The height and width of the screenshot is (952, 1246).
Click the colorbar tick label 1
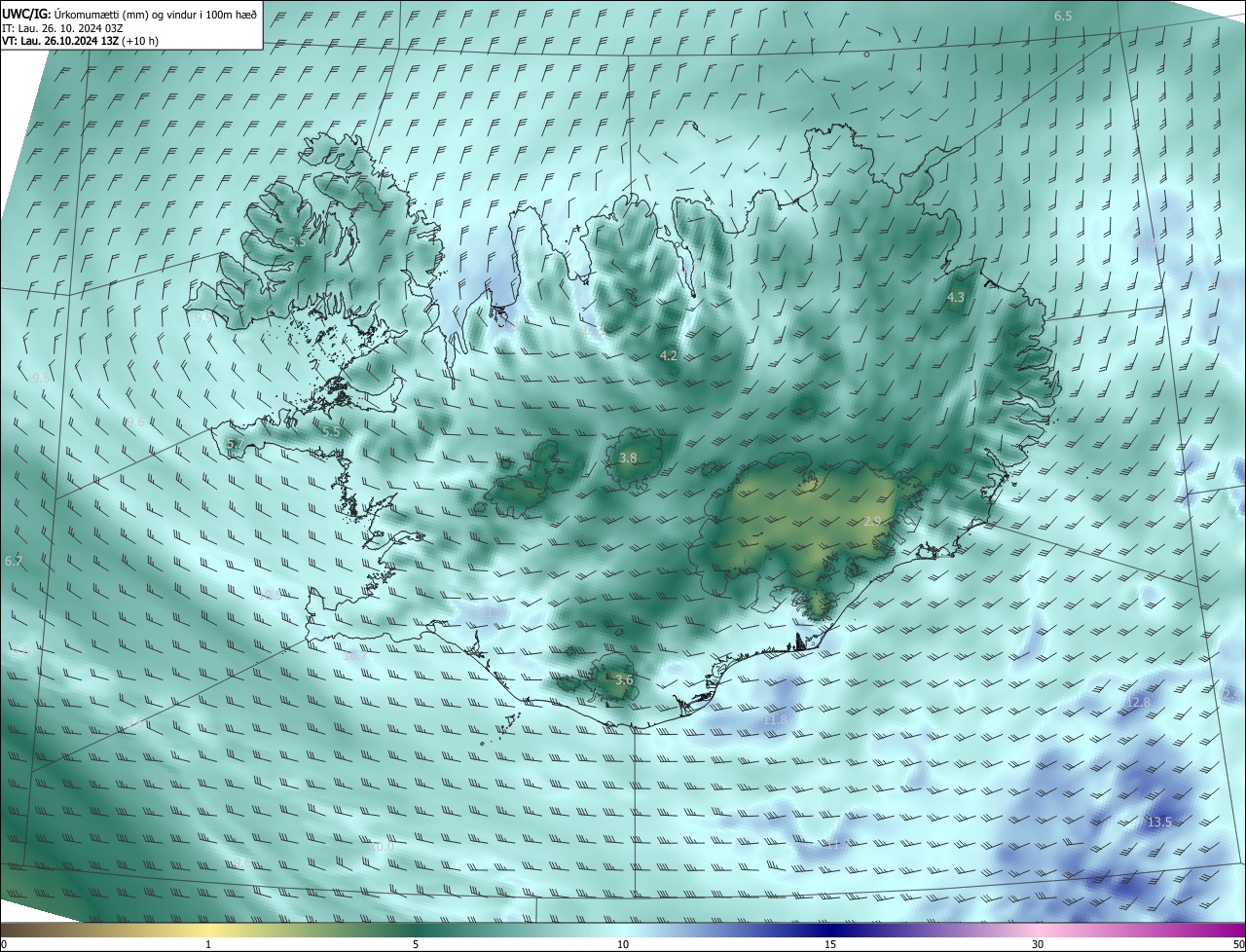(208, 944)
